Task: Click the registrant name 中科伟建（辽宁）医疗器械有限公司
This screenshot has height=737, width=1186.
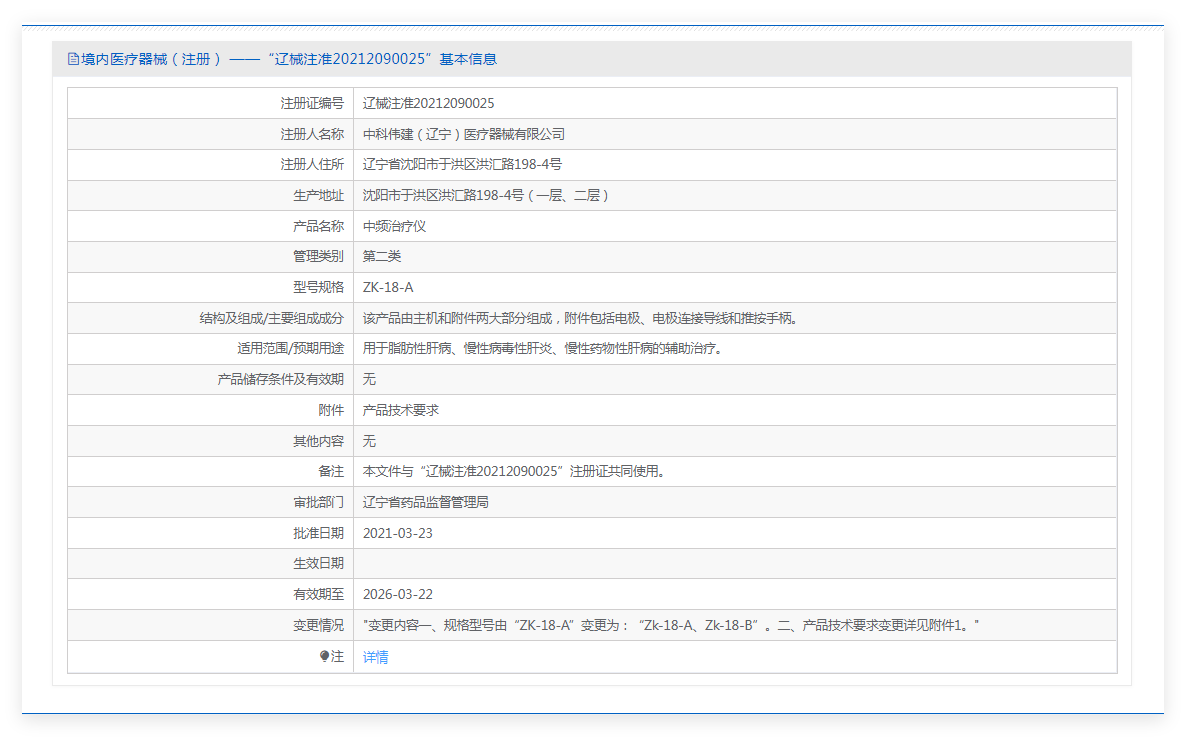Action: click(463, 134)
